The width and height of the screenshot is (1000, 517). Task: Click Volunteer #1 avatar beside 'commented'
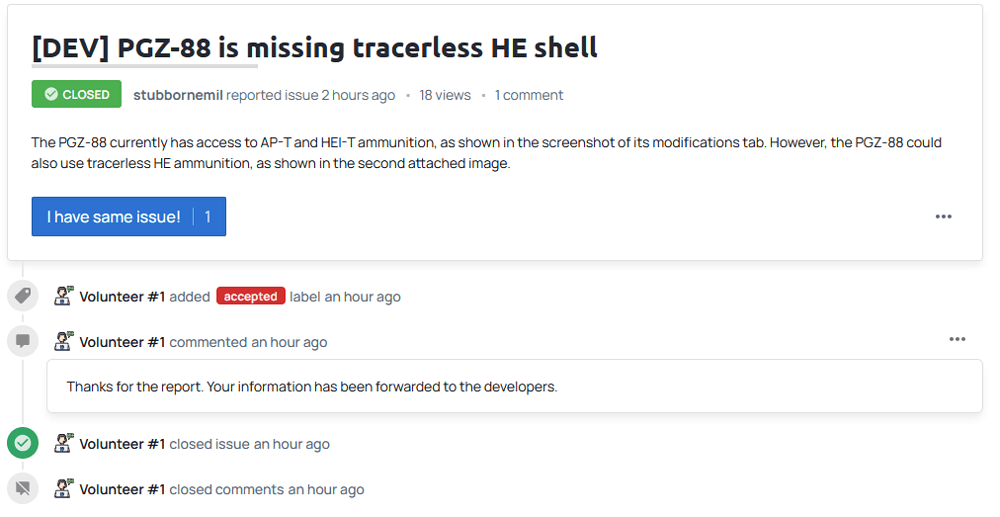(x=63, y=341)
